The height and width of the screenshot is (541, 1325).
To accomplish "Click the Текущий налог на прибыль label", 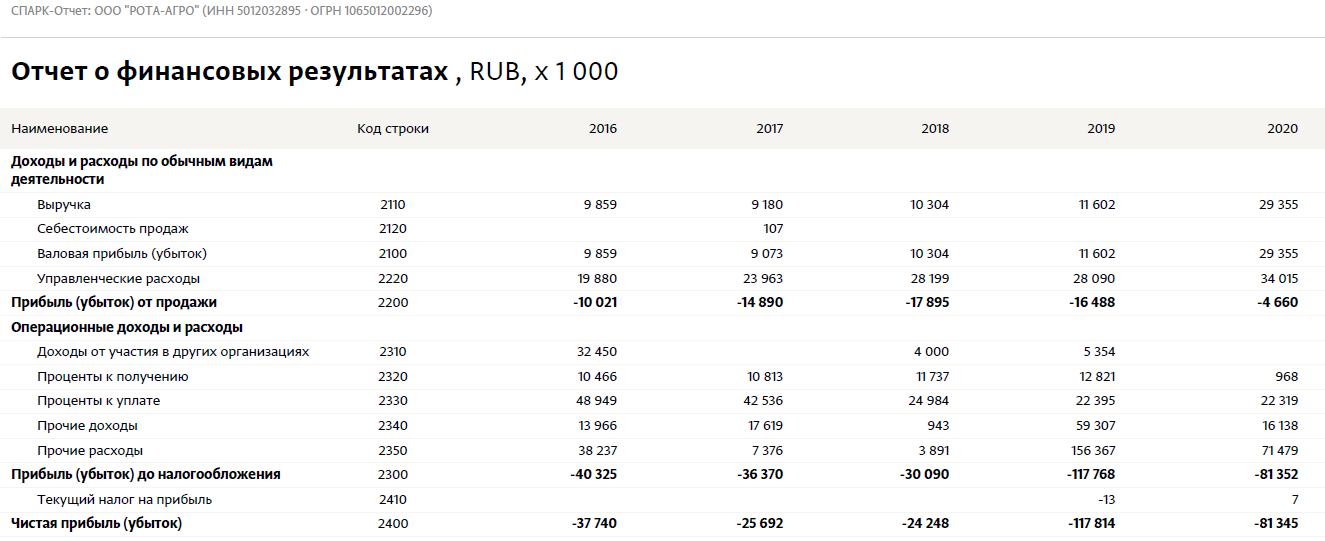I will click(125, 499).
